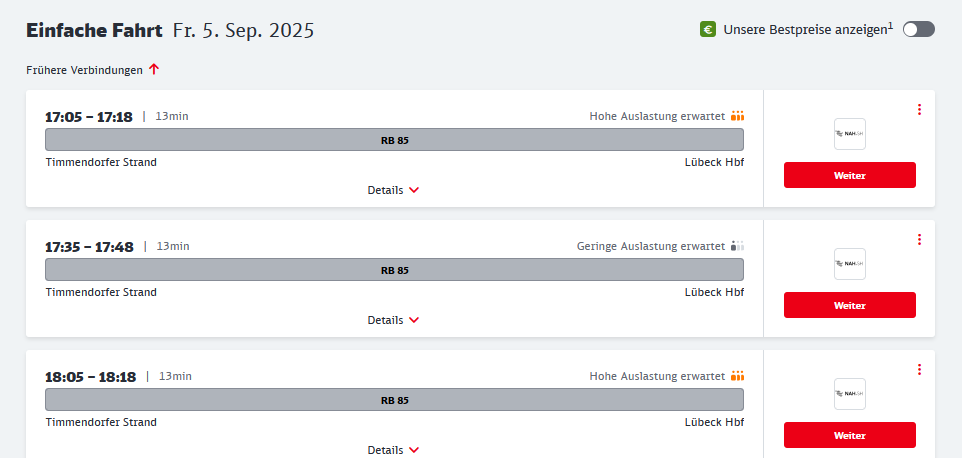Expand Details for the 17:05 connection
Viewport: 962px width, 458px height.
[x=393, y=190]
